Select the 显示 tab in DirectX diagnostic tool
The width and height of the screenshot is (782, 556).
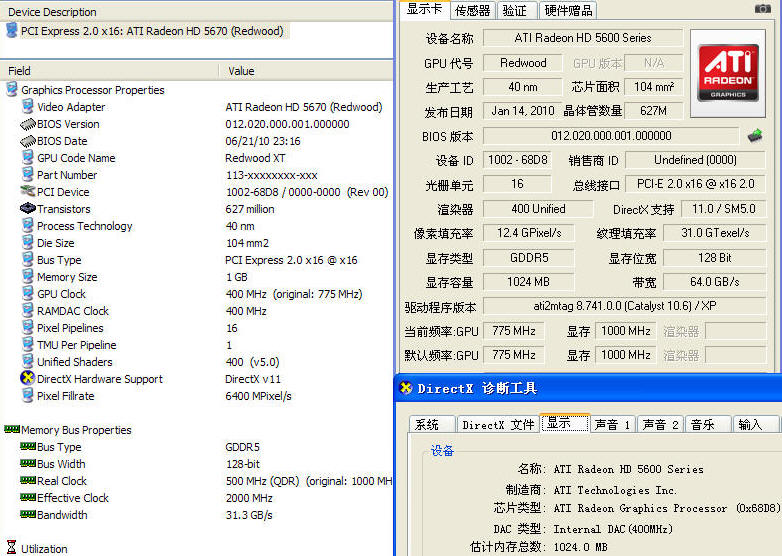click(565, 423)
